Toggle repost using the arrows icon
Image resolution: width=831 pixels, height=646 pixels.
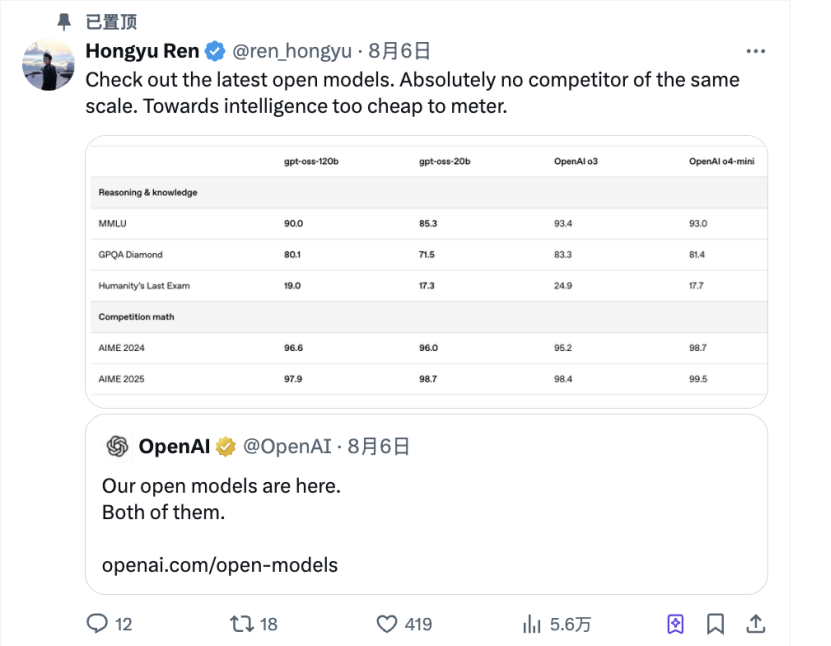(241, 624)
